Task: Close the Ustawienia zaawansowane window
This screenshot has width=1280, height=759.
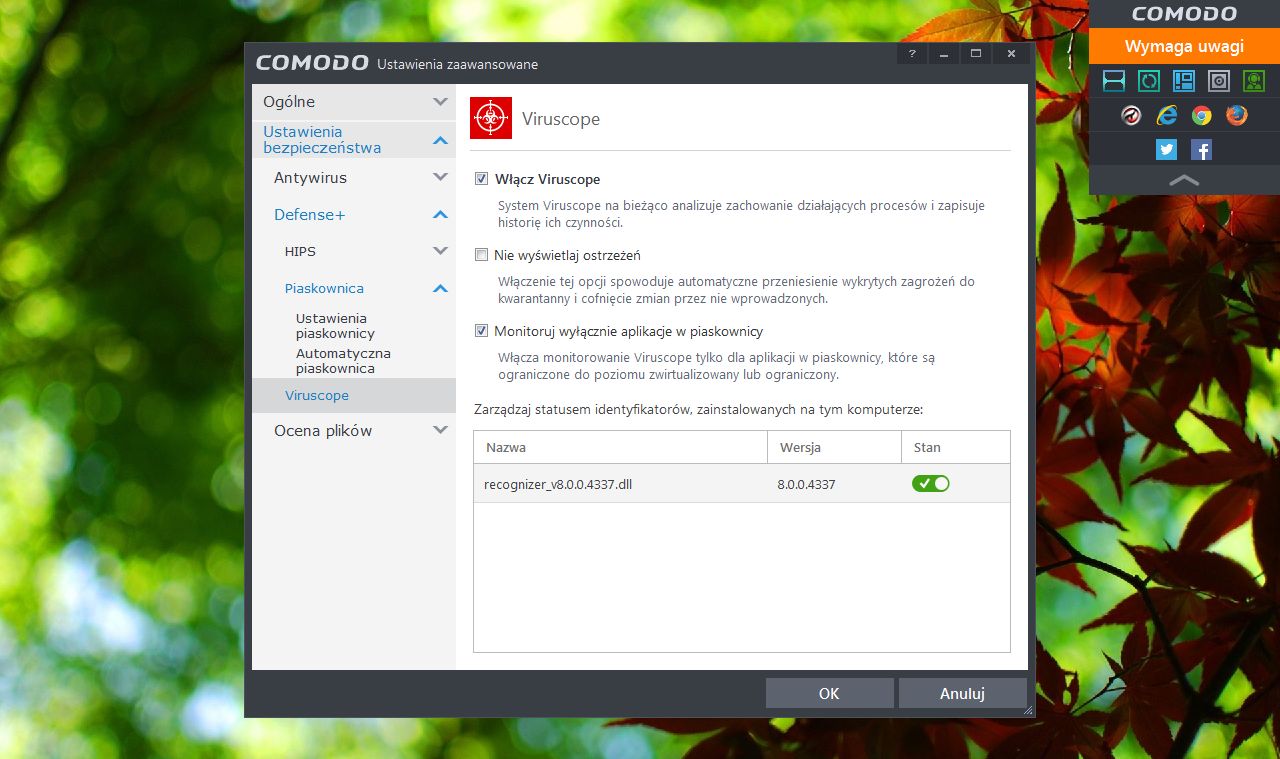Action: [1012, 54]
